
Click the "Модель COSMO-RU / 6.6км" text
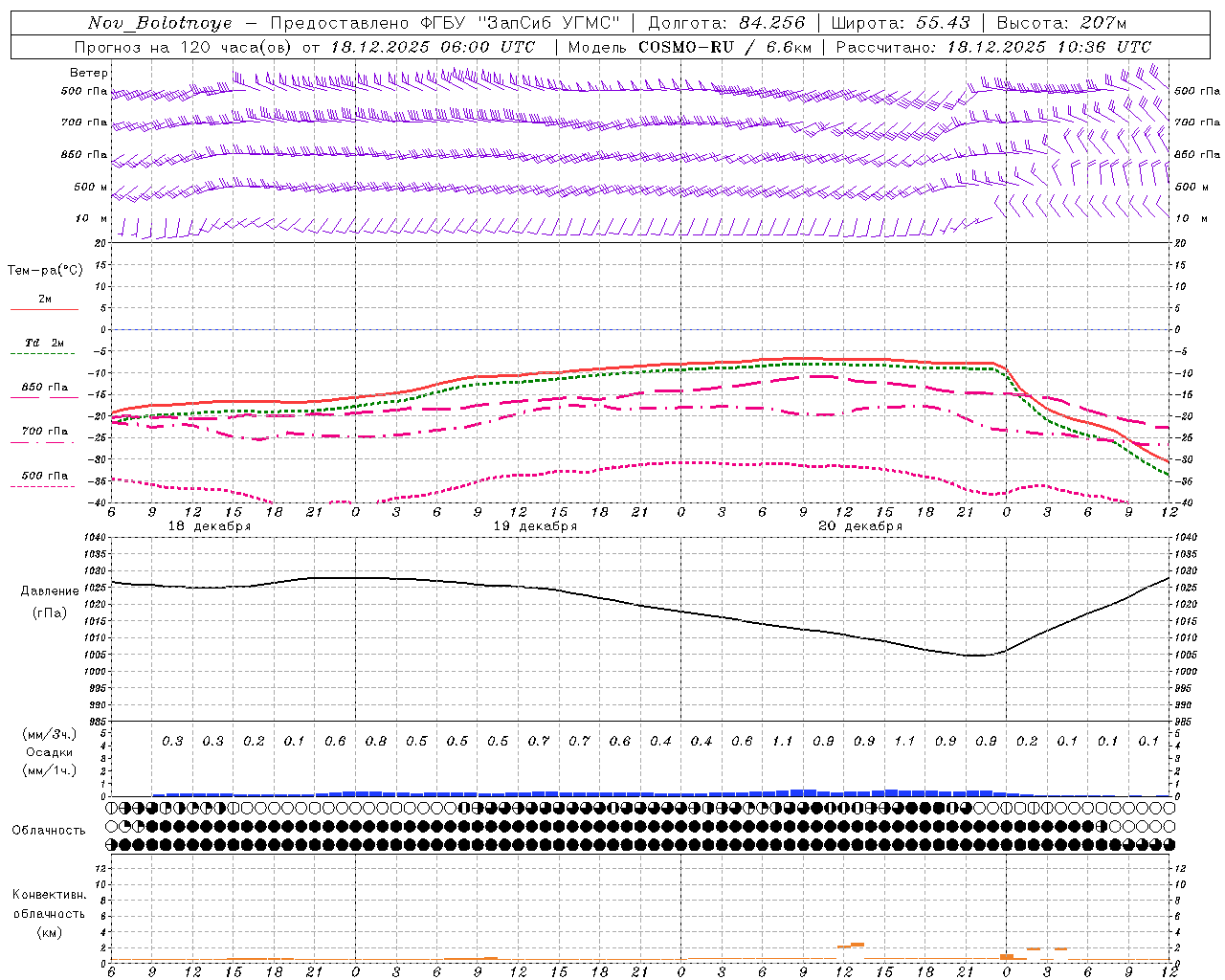pyautogui.click(x=690, y=47)
